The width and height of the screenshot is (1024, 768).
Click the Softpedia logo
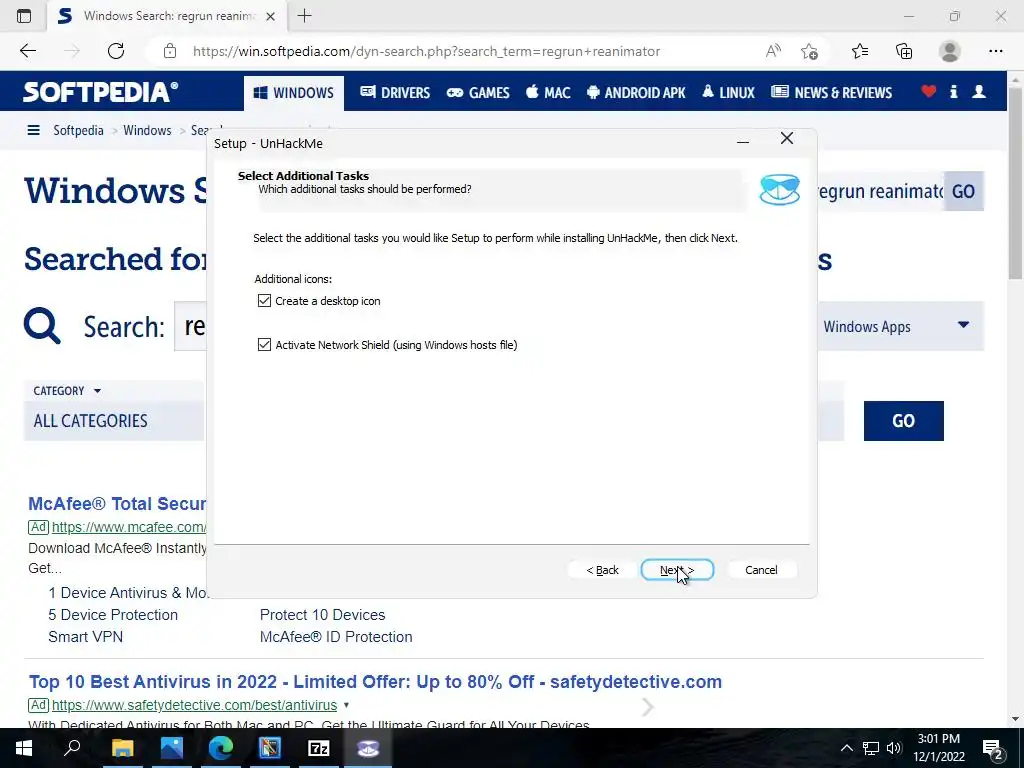tap(101, 91)
